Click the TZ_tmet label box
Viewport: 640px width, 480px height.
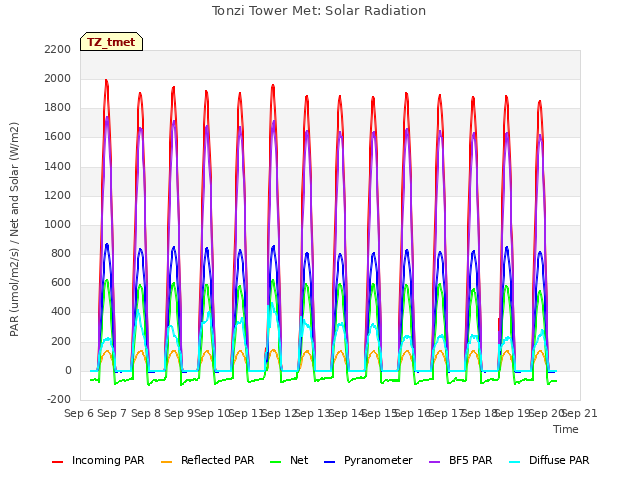pyautogui.click(x=111, y=42)
